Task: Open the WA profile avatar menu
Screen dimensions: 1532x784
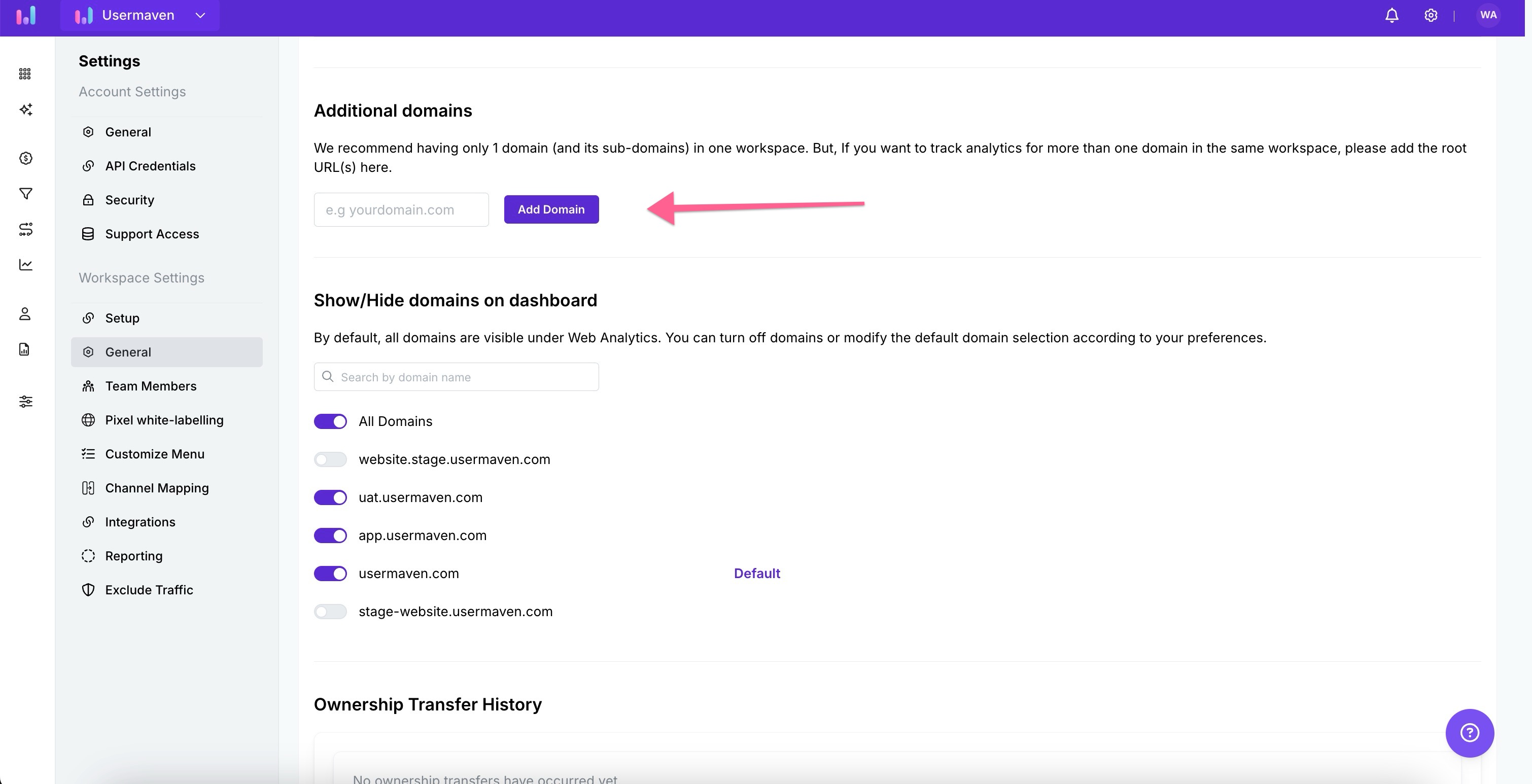Action: (1488, 15)
